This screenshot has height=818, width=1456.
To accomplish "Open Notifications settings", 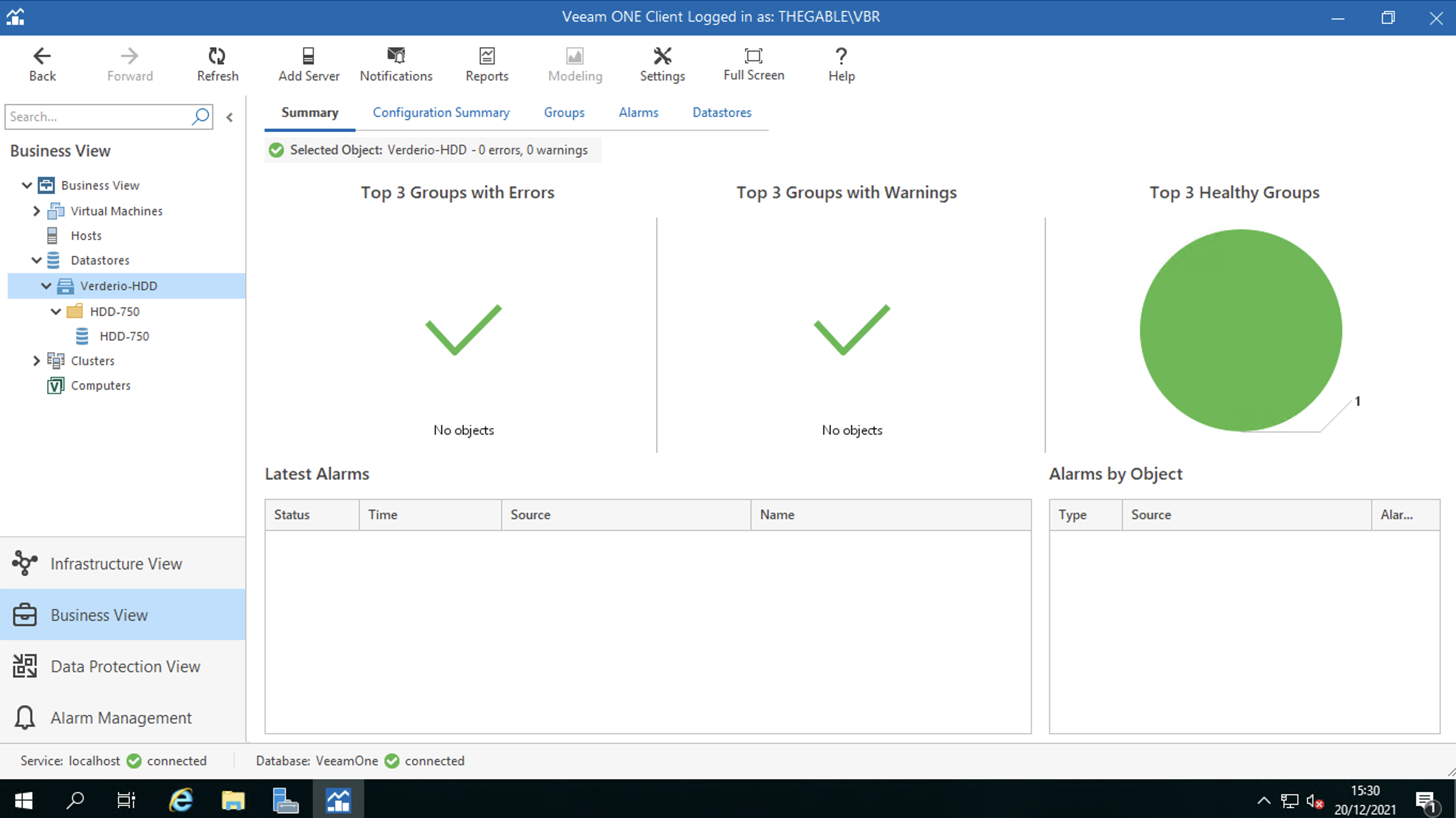I will (x=396, y=64).
